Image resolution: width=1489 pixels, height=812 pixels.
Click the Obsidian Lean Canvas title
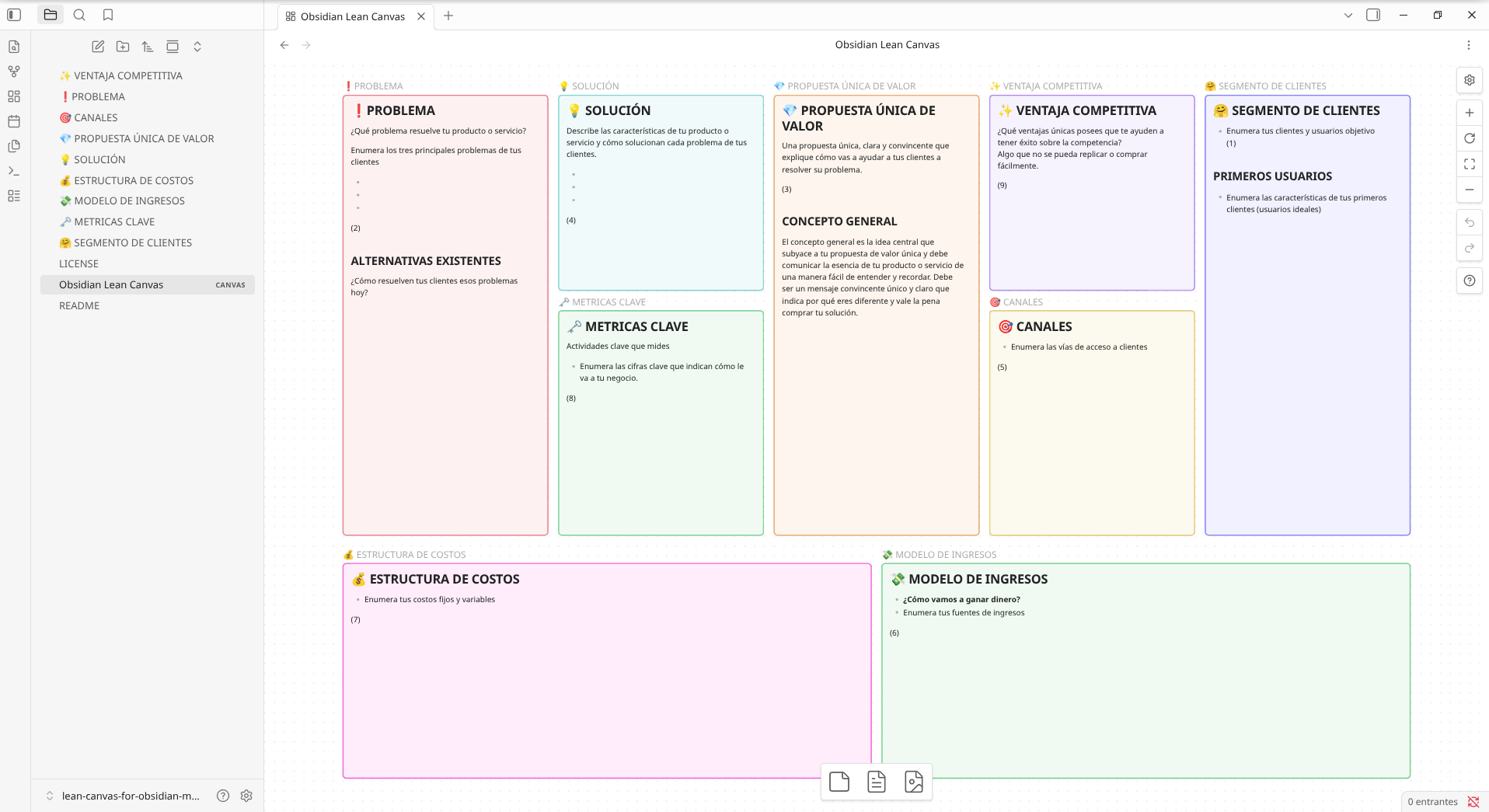887,45
